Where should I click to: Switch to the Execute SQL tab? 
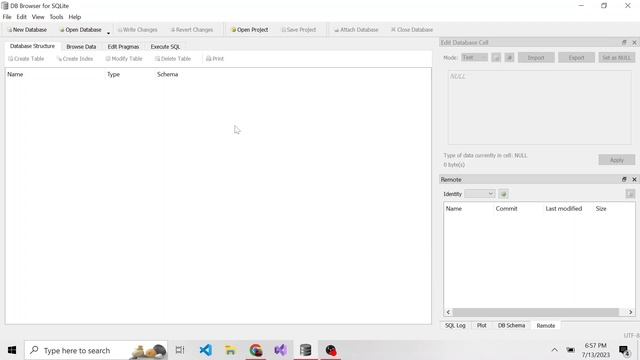pos(165,47)
